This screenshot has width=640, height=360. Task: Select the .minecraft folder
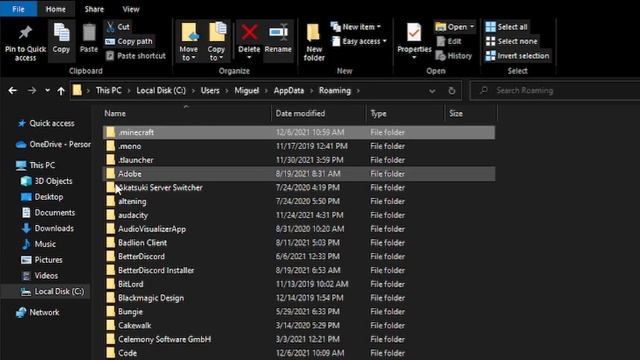click(299, 132)
